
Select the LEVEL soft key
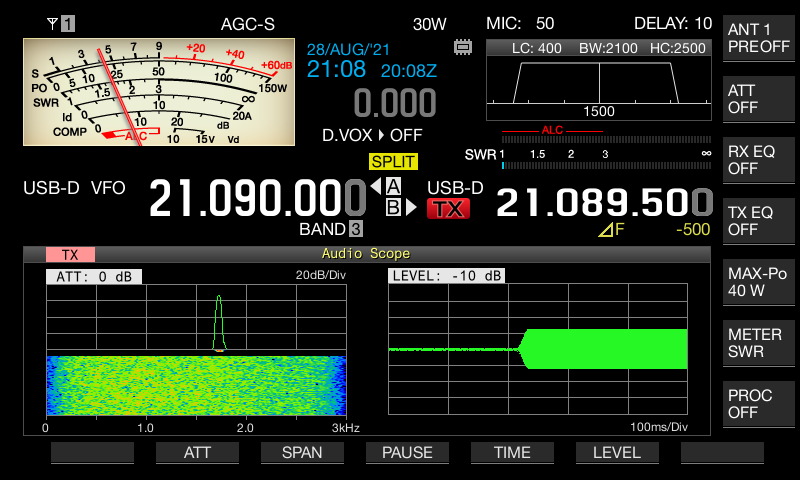click(x=617, y=452)
